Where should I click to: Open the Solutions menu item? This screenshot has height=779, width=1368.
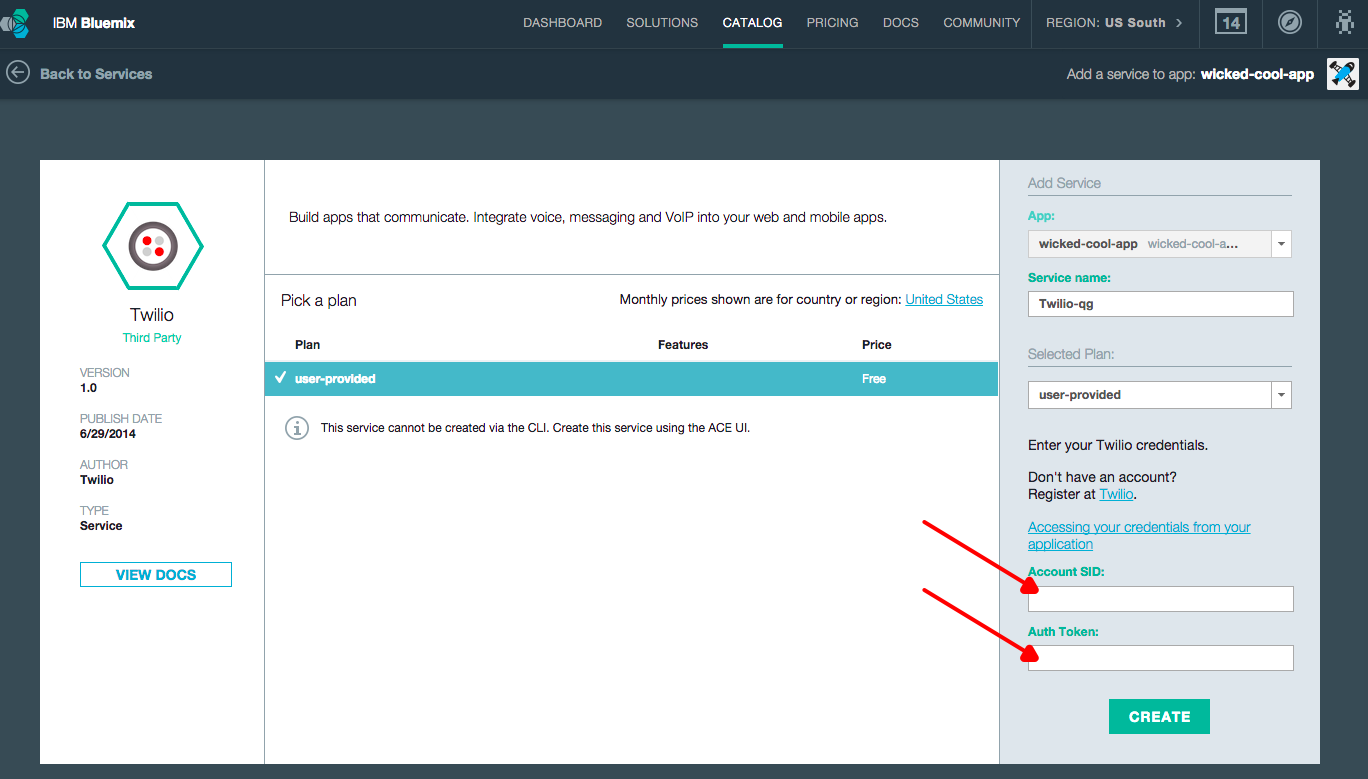[x=662, y=22]
